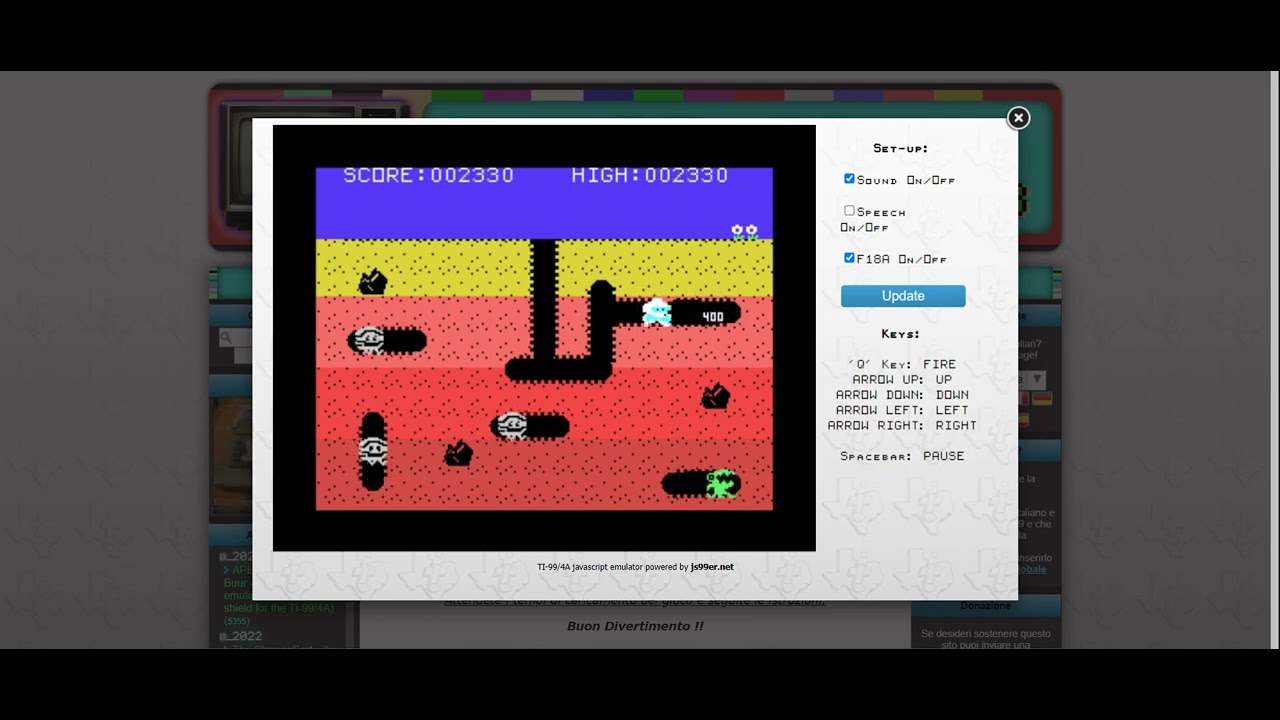Click the ARROW UP: UP instruction
The width and height of the screenshot is (1280, 720).
coord(902,380)
